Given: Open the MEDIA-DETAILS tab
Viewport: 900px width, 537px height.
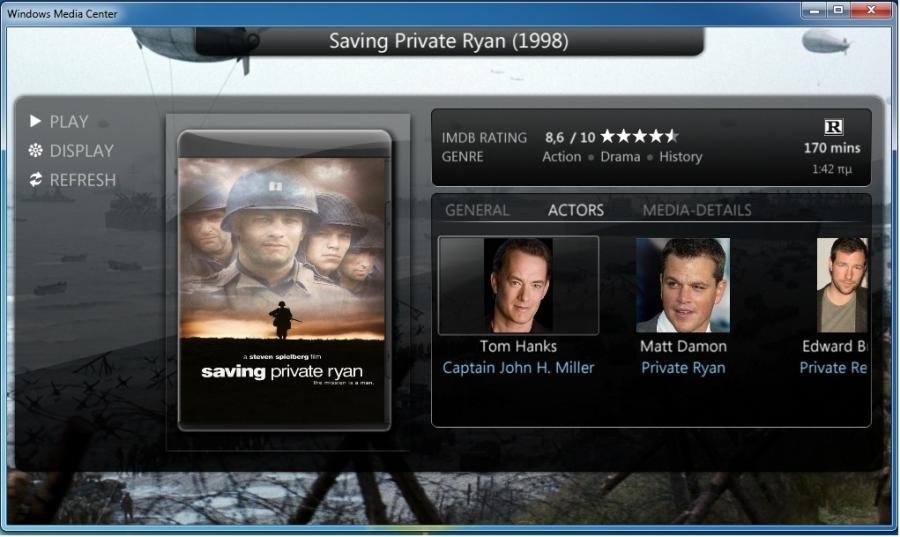Looking at the screenshot, I should click(x=697, y=210).
